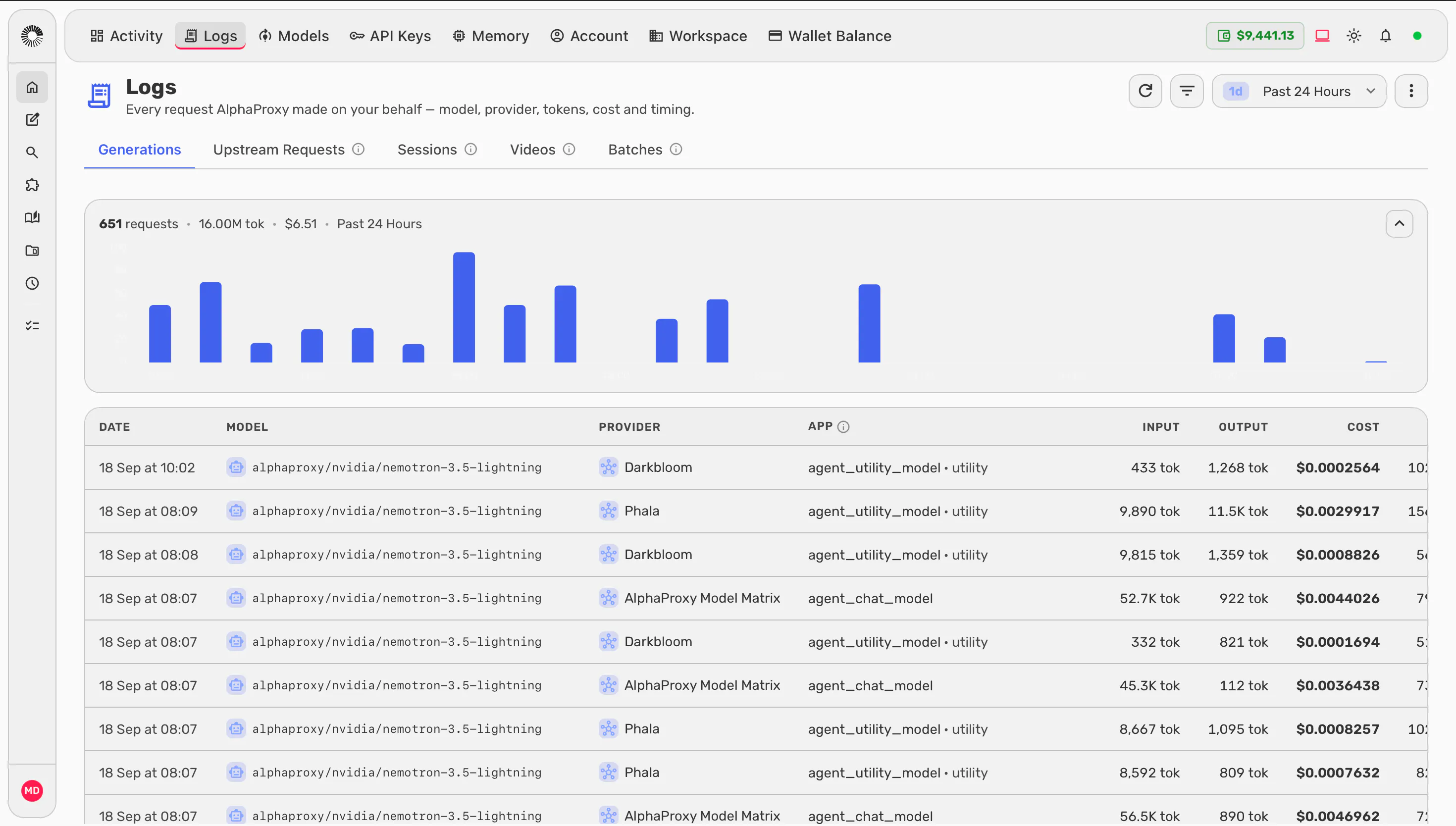This screenshot has height=826, width=1456.
Task: Open the Wallet Balance nav item
Action: (830, 36)
